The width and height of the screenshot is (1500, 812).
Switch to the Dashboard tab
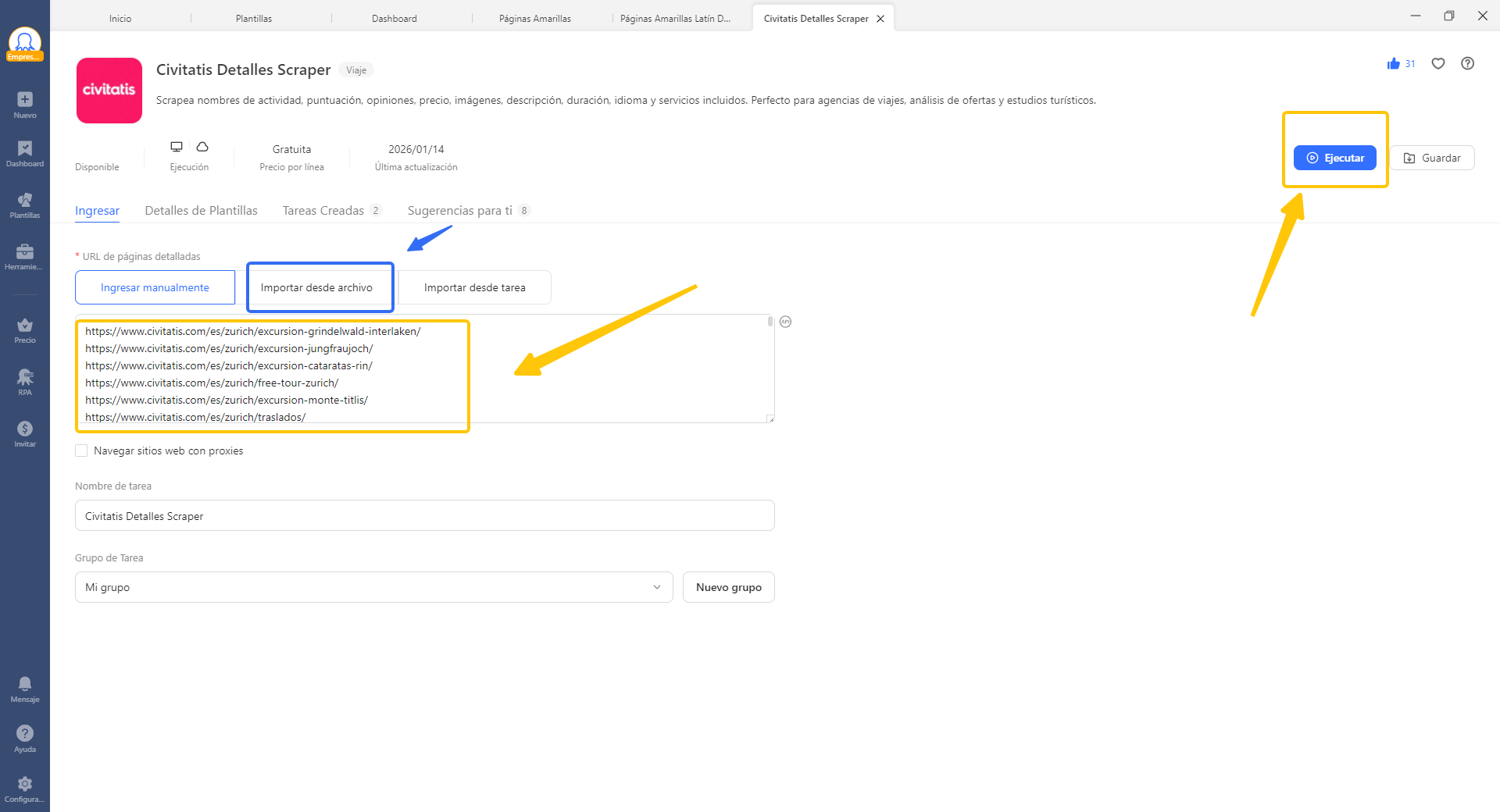tap(394, 17)
